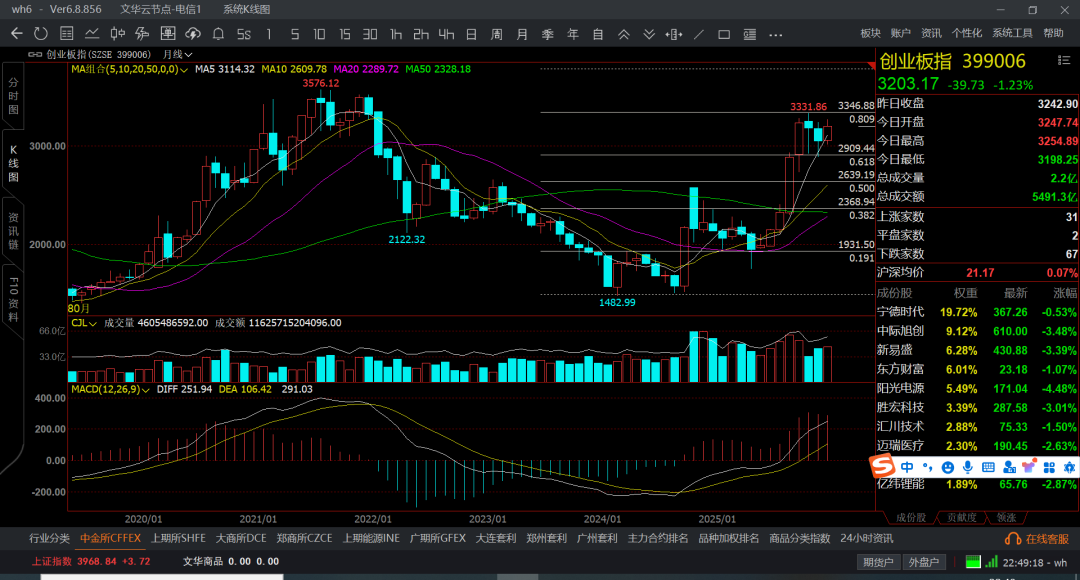Click the refresh icon in the toolbar
The width and height of the screenshot is (1080, 580).
click(39, 34)
